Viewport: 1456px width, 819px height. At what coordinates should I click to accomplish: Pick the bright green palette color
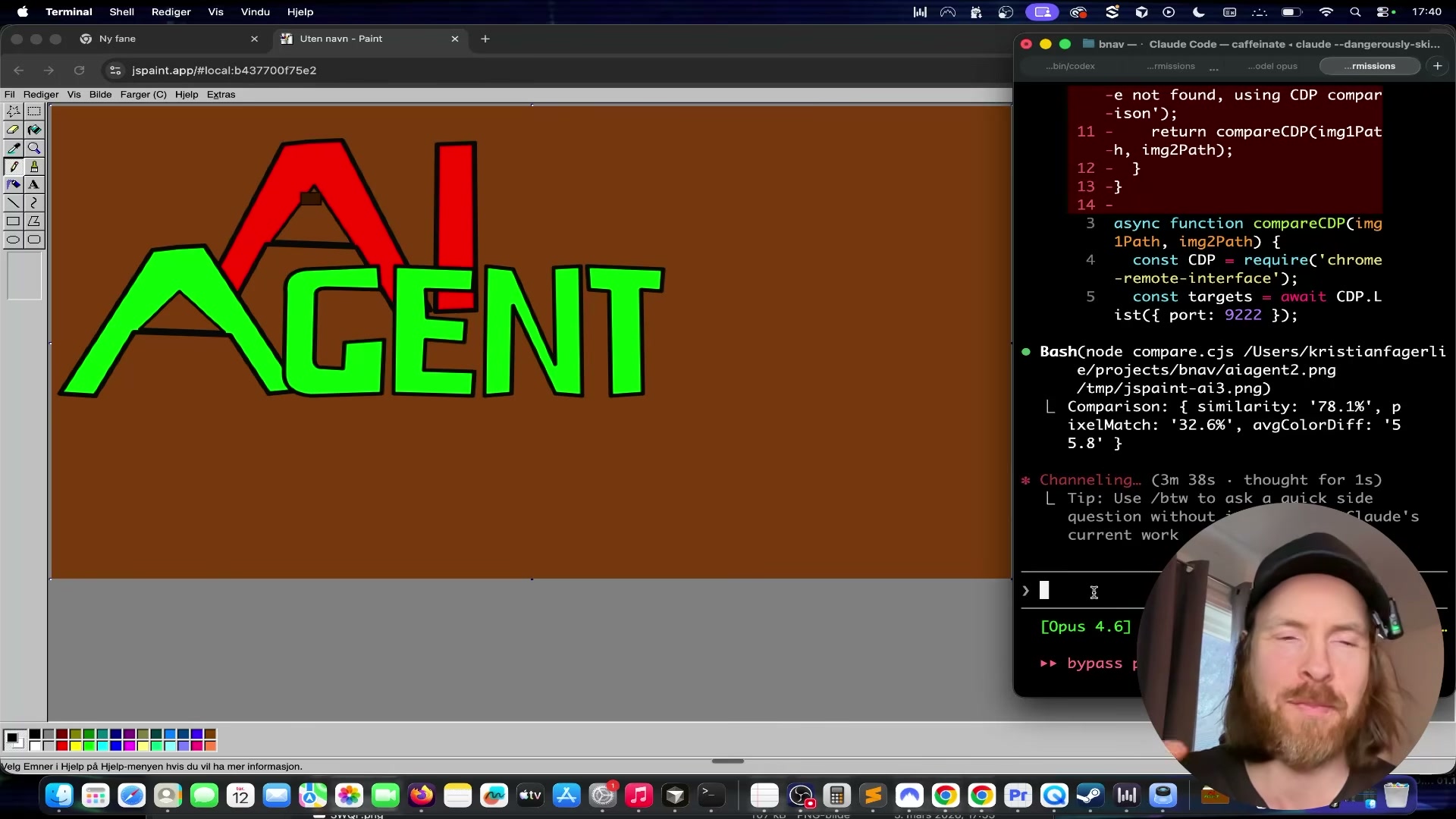[89, 745]
